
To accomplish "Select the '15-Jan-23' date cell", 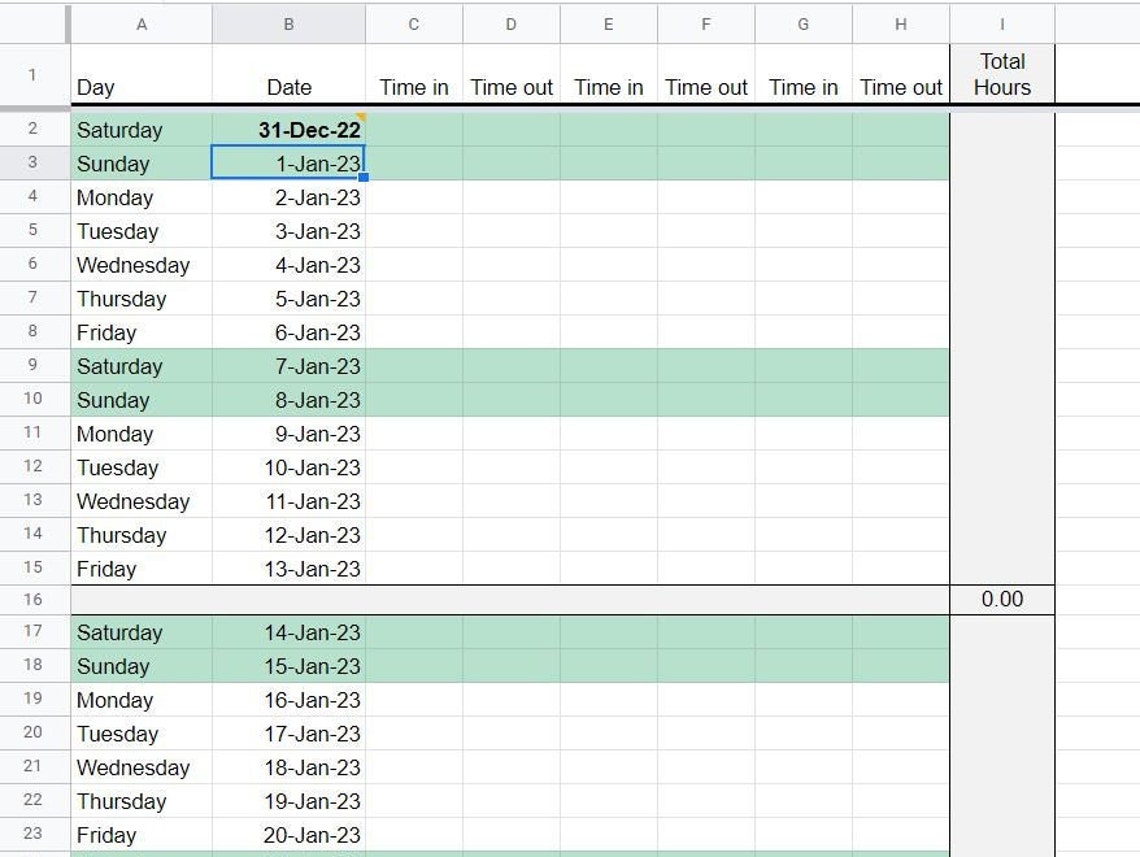I will tap(289, 665).
